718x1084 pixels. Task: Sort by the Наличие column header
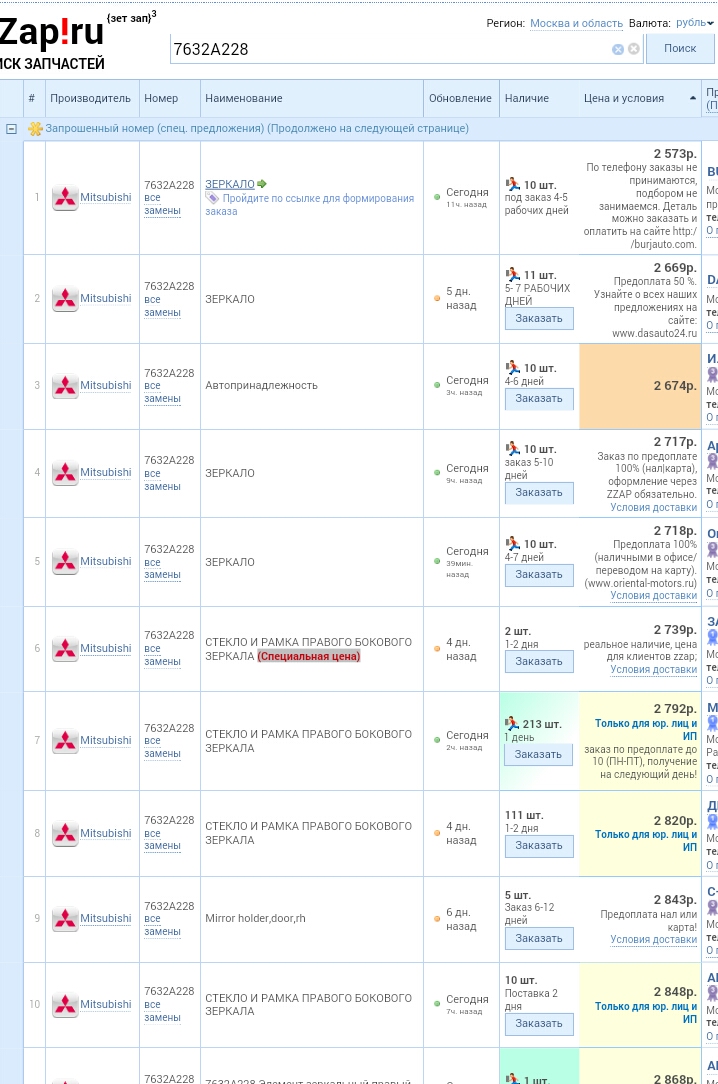coord(526,98)
